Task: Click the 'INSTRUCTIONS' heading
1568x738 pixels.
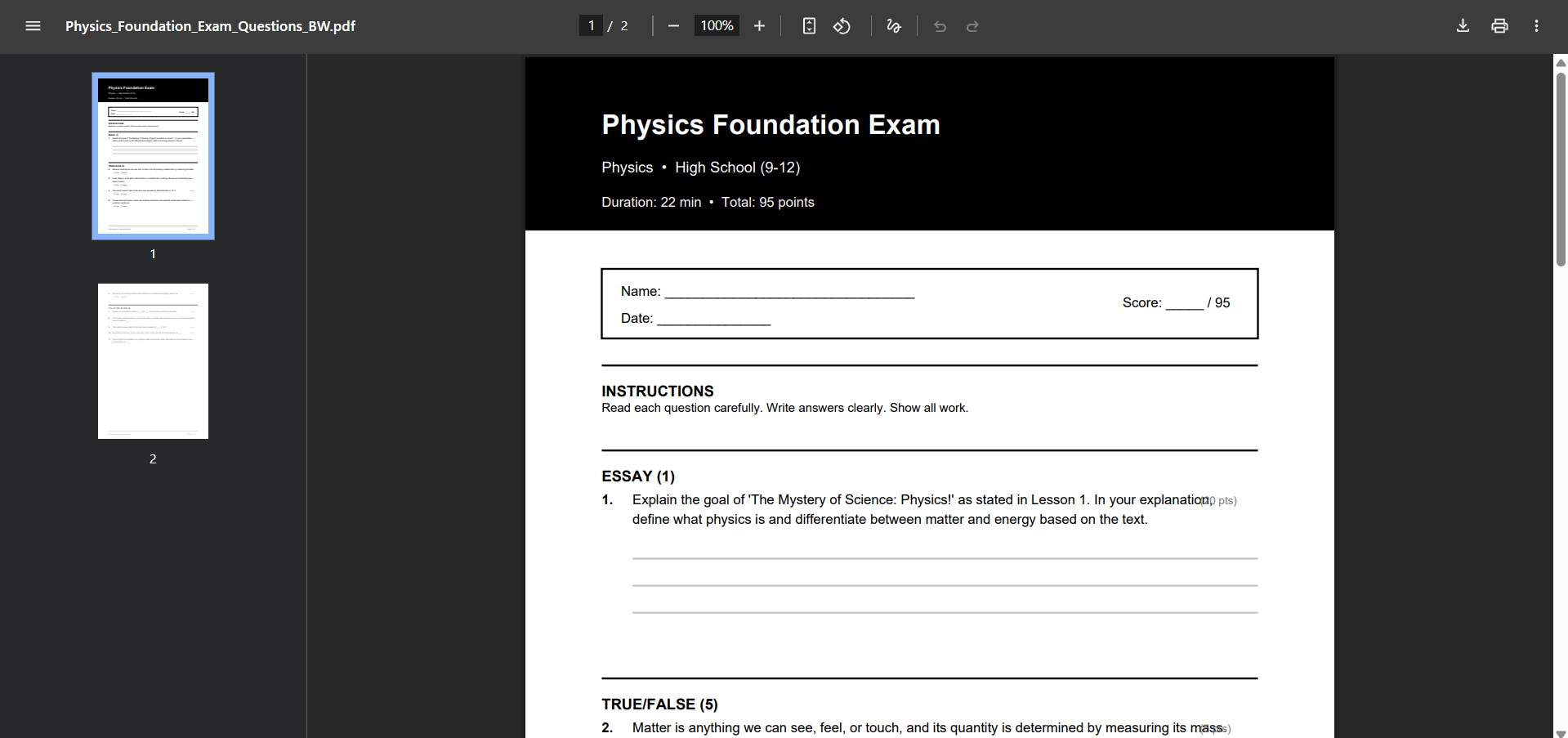Action: click(658, 391)
